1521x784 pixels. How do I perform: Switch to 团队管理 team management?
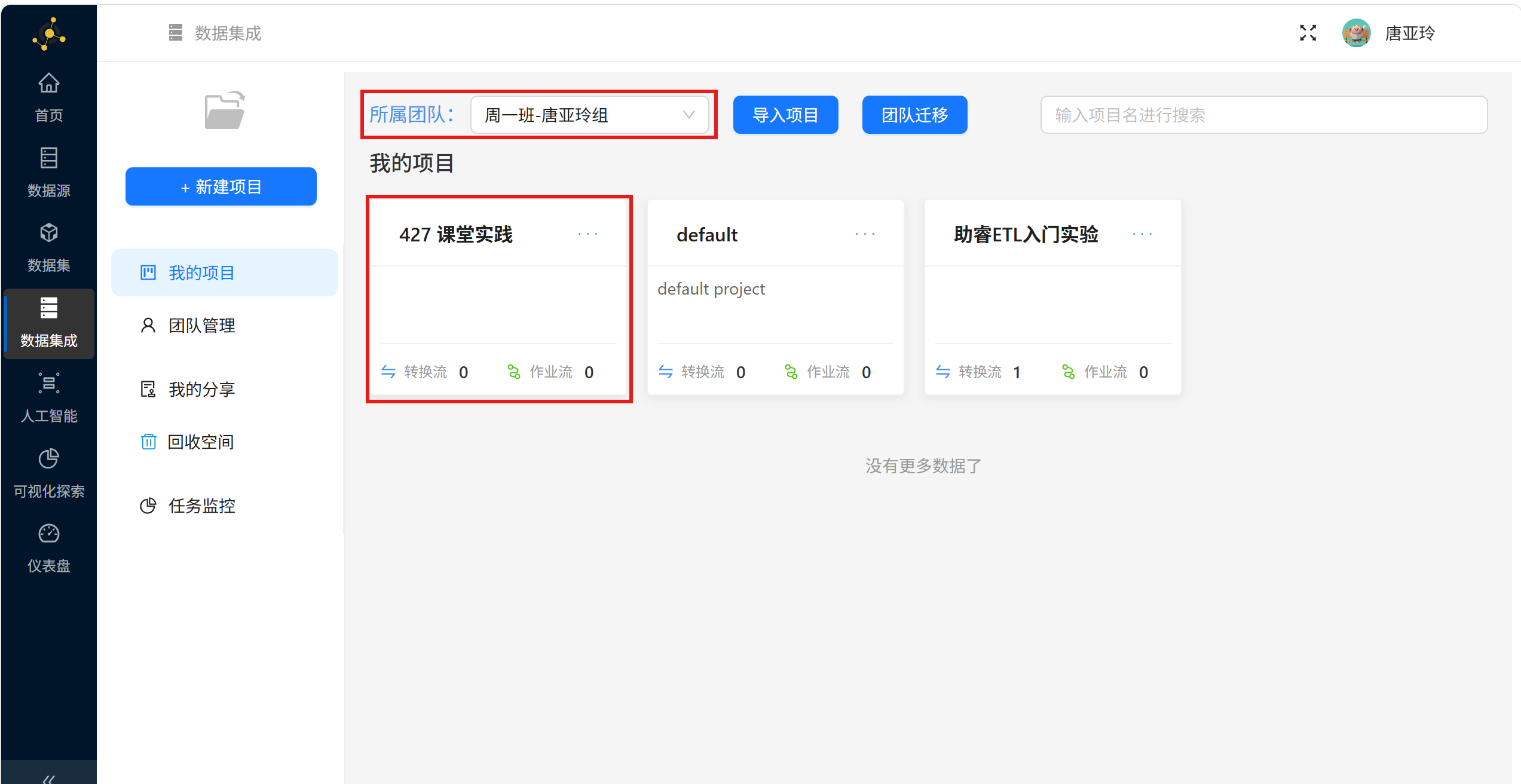tap(202, 326)
